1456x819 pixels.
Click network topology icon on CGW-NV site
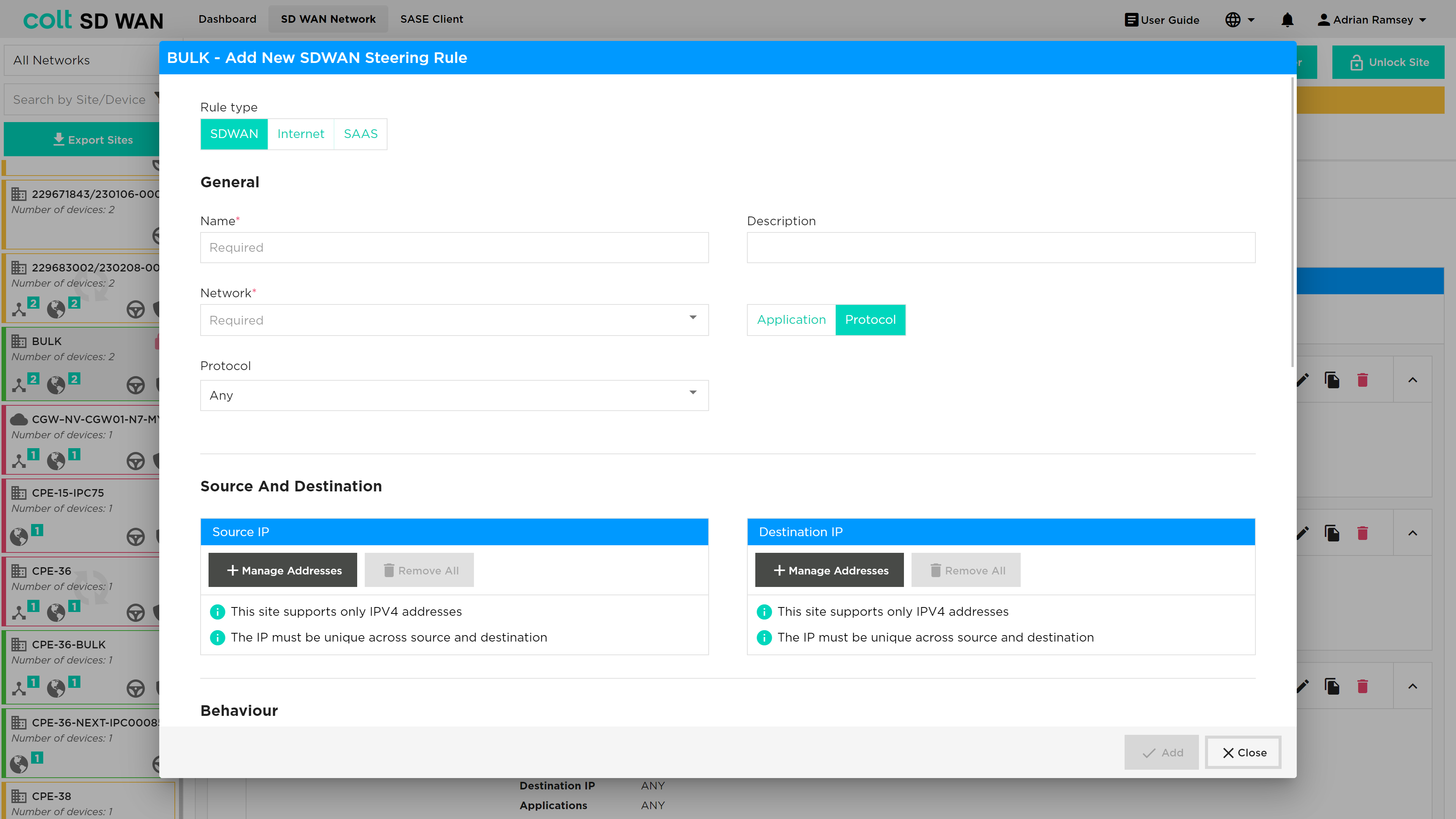tap(19, 461)
